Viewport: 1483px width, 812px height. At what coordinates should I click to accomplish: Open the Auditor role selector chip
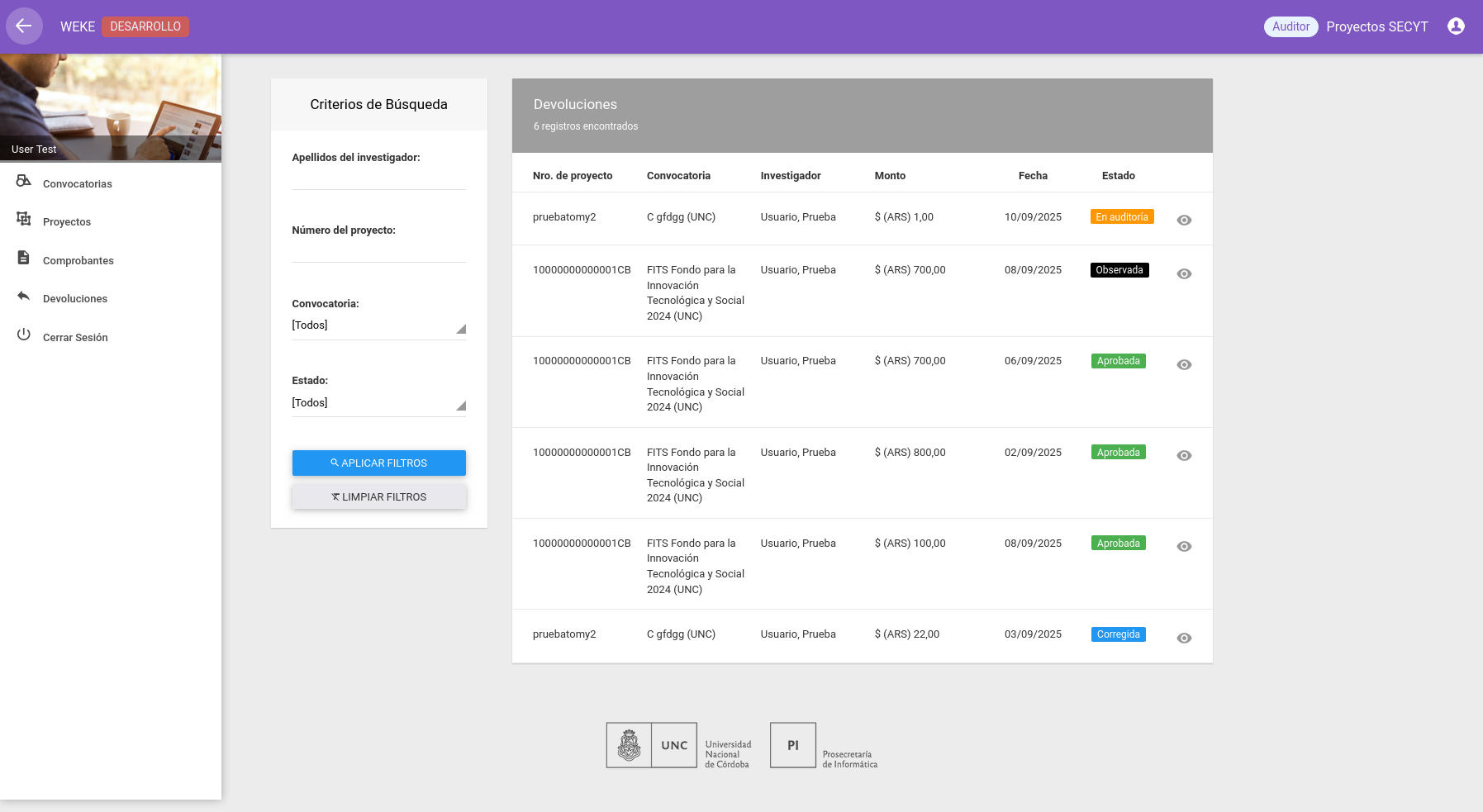click(x=1290, y=26)
